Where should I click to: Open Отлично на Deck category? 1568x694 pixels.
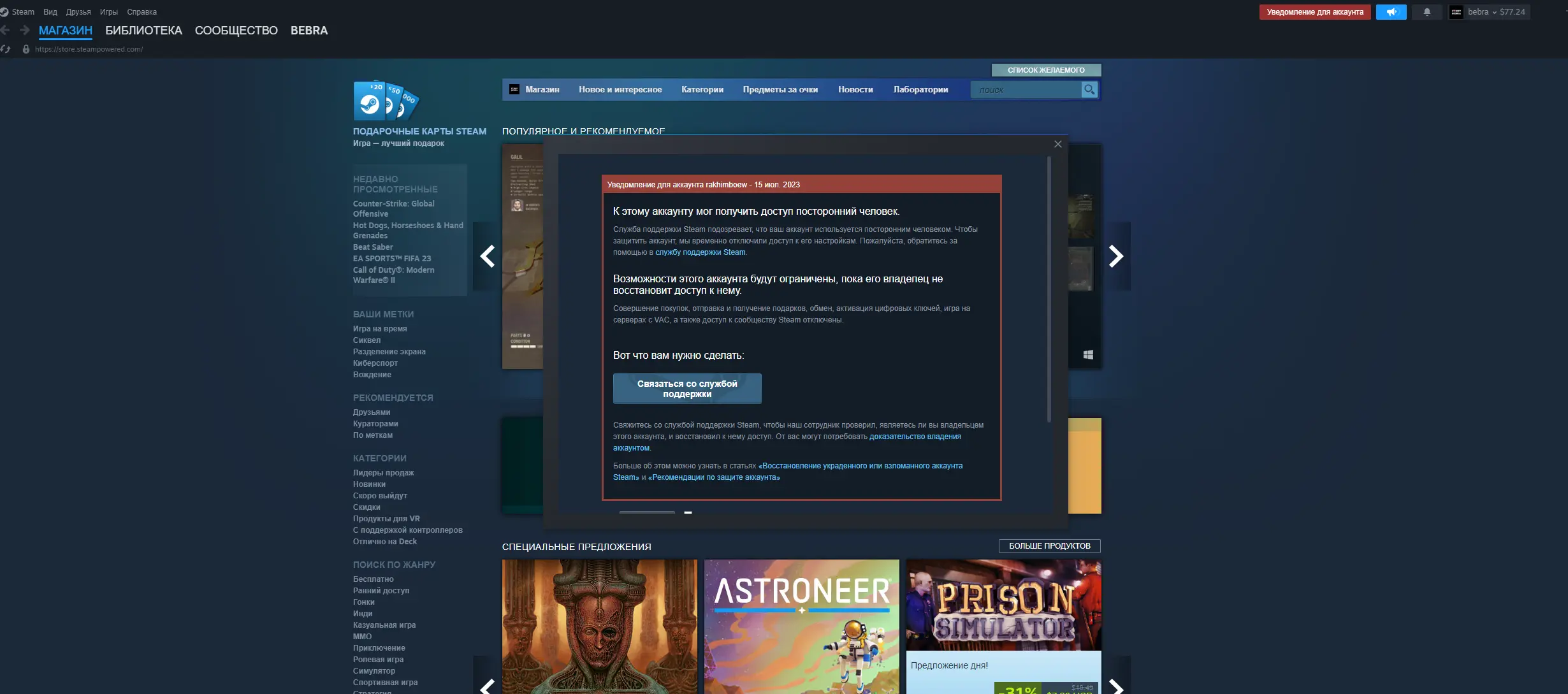point(385,542)
